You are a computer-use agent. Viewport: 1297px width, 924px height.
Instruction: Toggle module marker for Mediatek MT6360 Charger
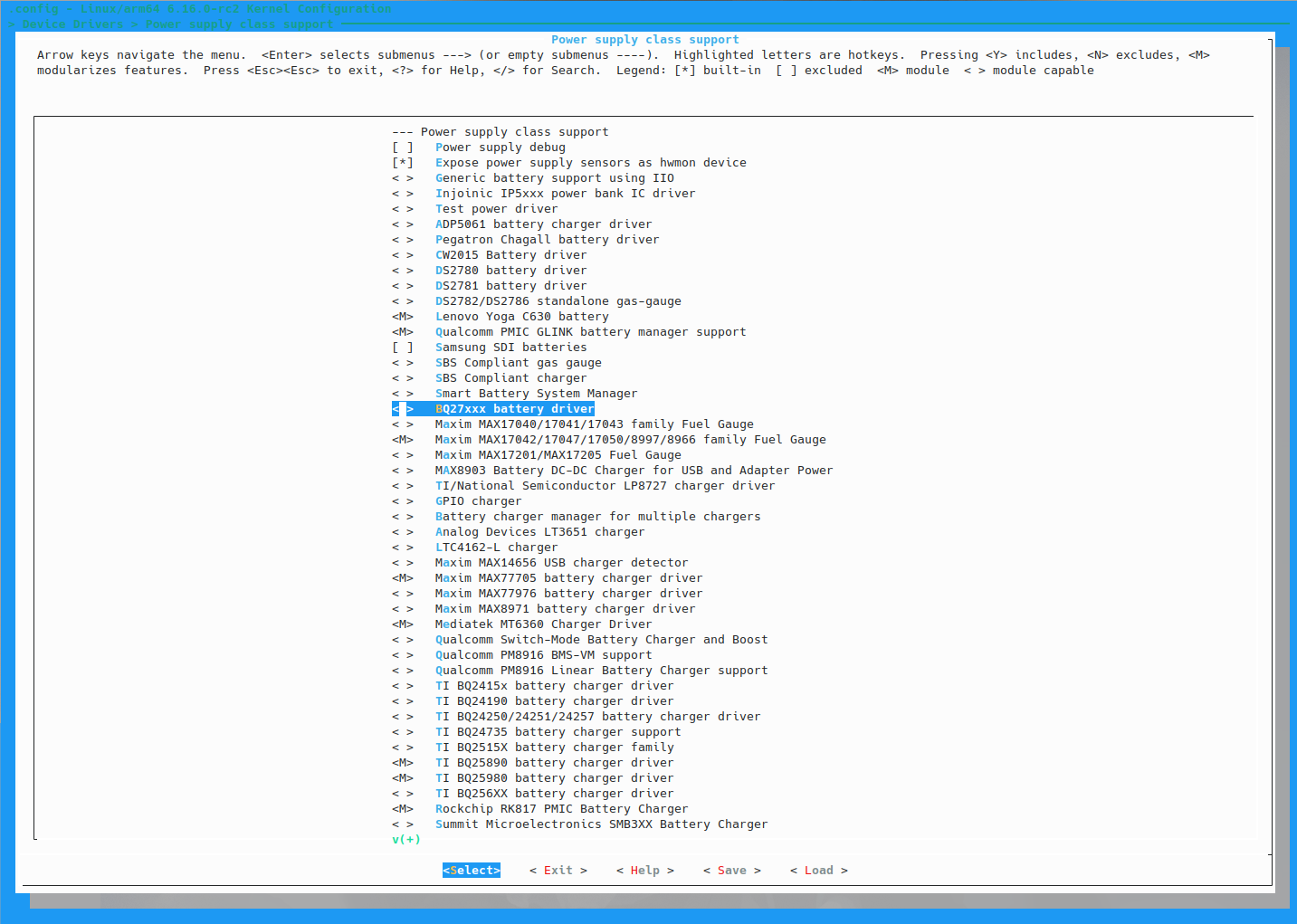pos(403,624)
